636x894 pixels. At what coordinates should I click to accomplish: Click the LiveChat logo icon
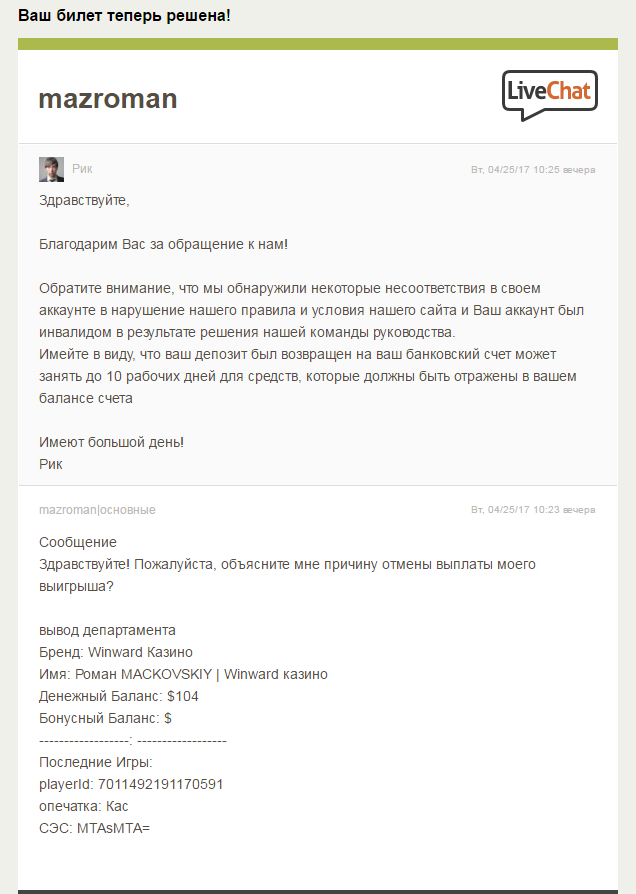(549, 95)
